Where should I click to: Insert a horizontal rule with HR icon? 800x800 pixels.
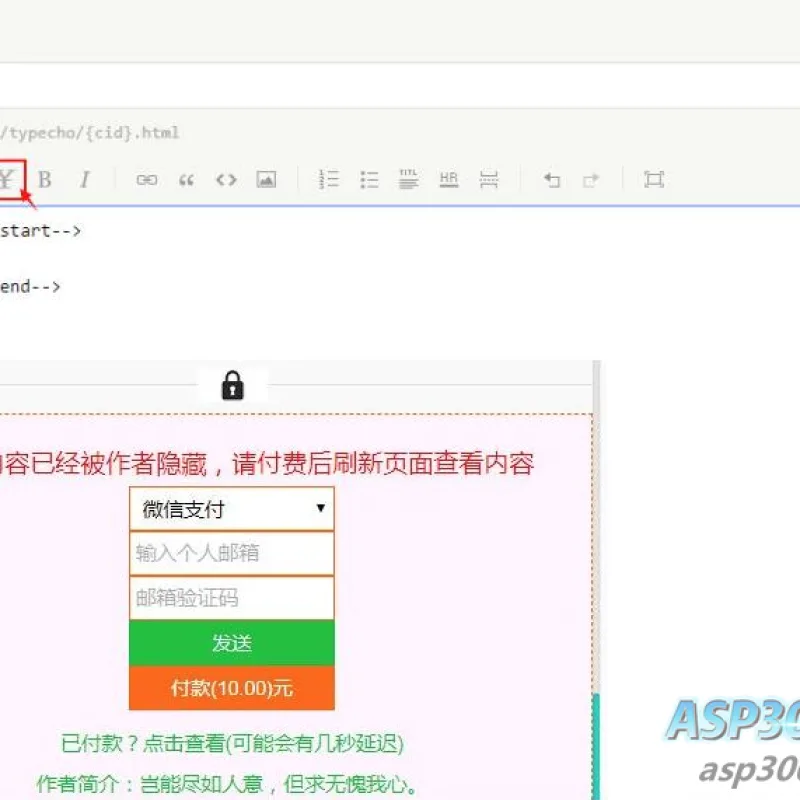pyautogui.click(x=449, y=180)
